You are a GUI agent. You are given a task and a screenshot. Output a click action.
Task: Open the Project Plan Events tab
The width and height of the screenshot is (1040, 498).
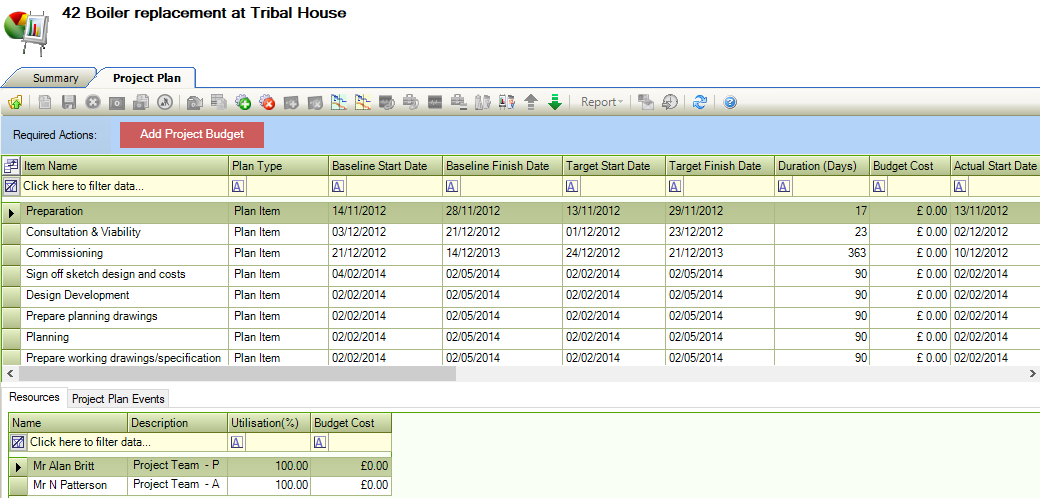pos(118,398)
